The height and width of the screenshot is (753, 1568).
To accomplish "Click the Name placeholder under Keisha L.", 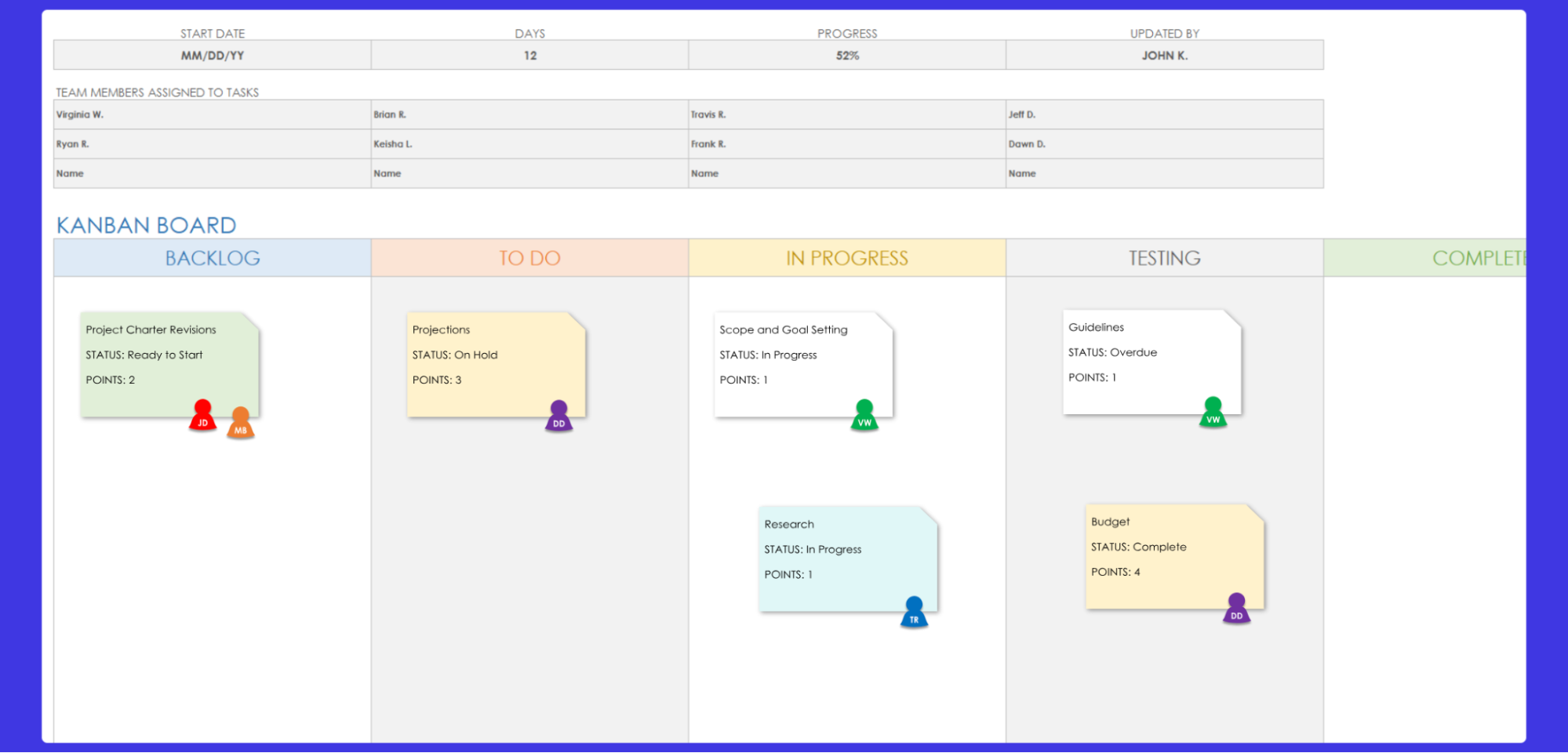I will (530, 173).
